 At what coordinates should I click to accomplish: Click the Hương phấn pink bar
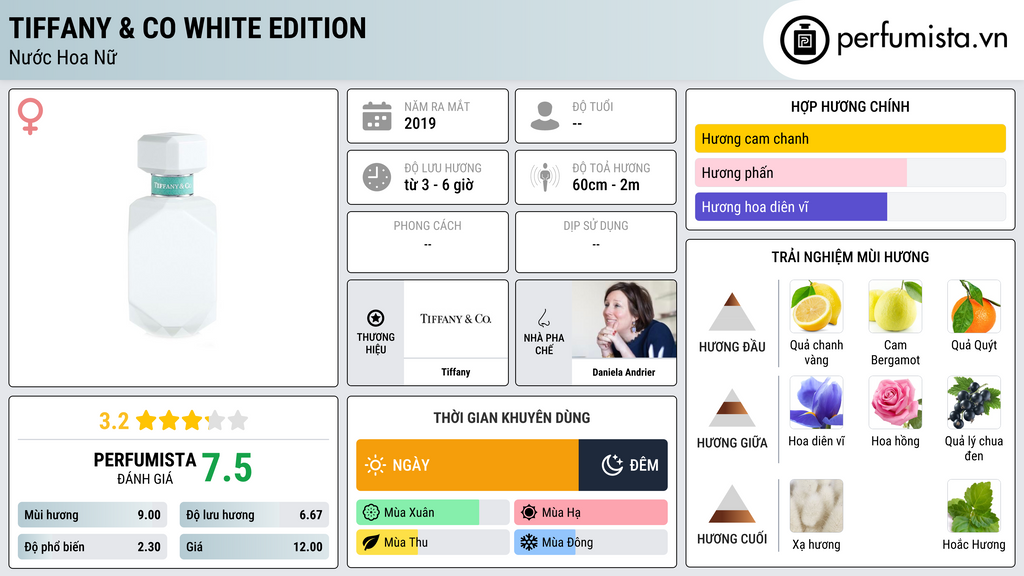pos(801,172)
